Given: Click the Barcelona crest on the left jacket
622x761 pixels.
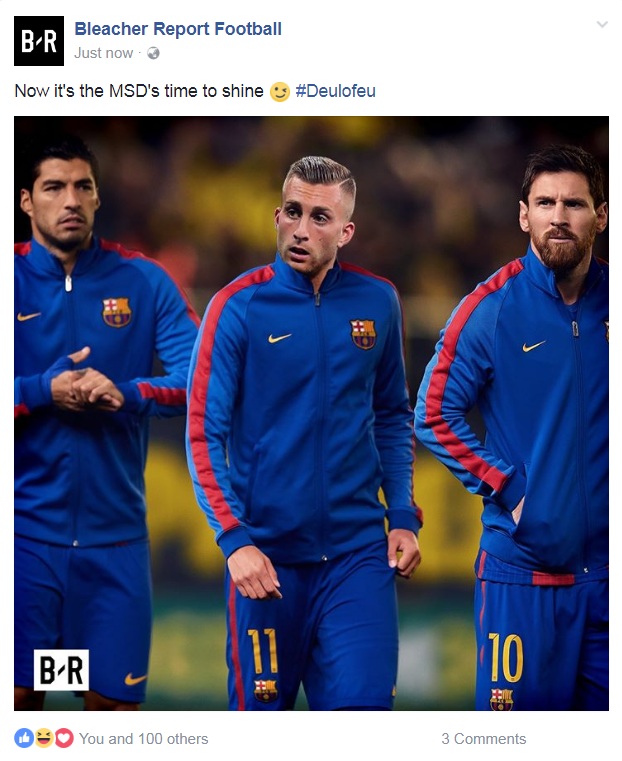Looking at the screenshot, I should coord(116,312).
